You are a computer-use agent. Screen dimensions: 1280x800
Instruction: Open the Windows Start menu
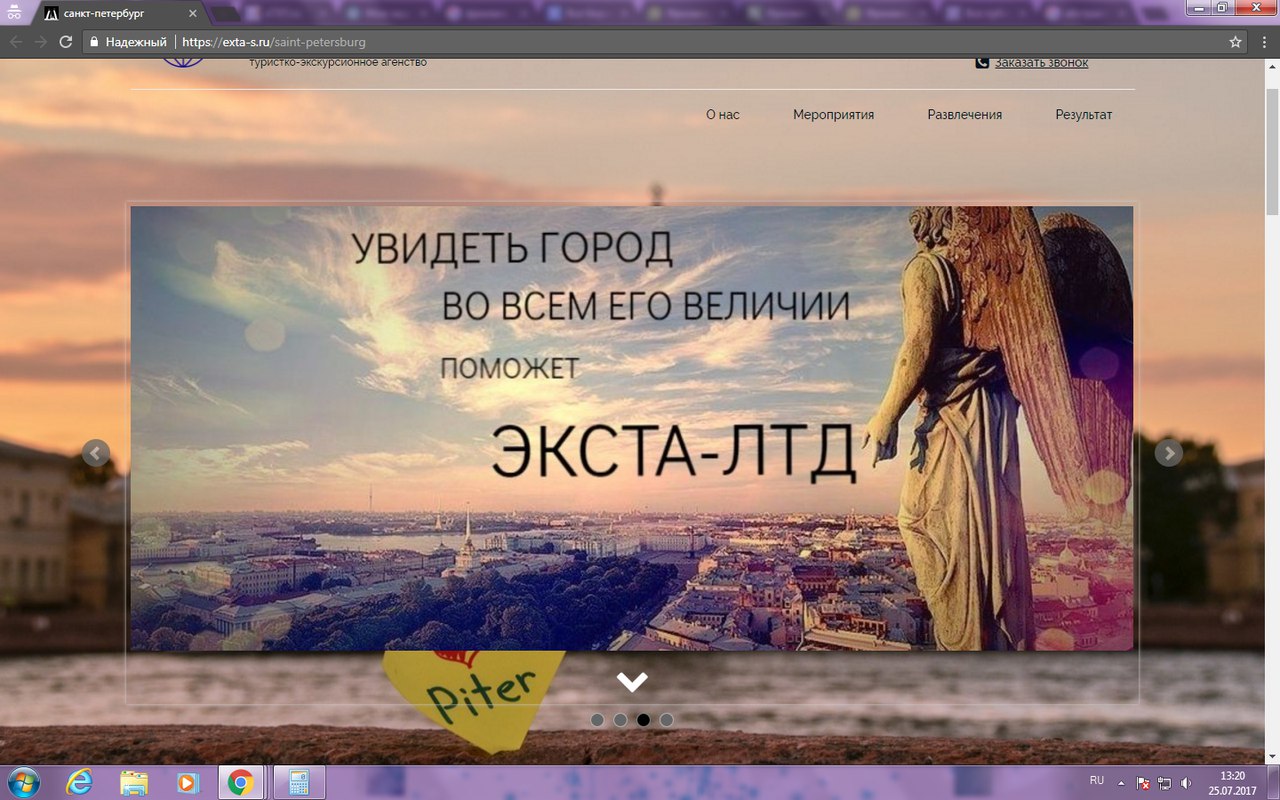pyautogui.click(x=21, y=783)
